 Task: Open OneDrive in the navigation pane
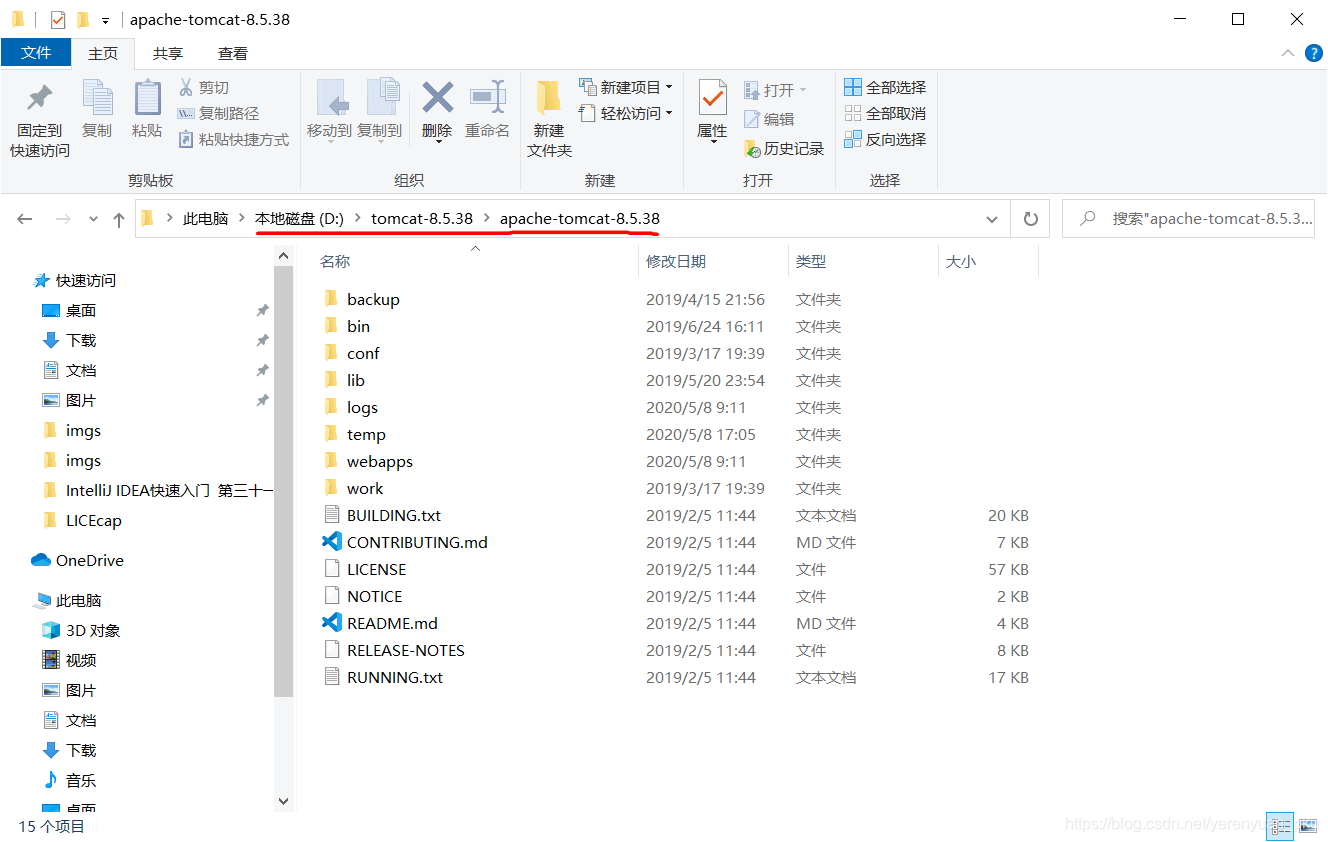click(89, 560)
